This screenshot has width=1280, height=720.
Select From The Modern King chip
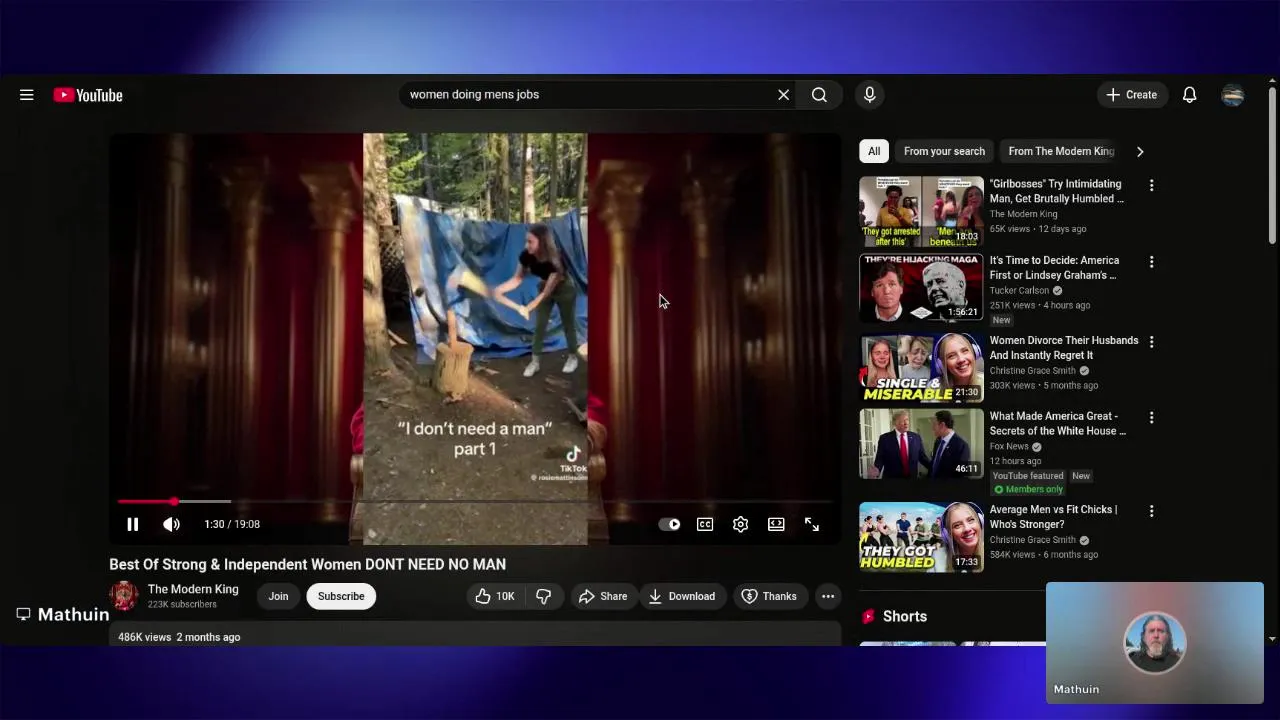pos(1061,151)
